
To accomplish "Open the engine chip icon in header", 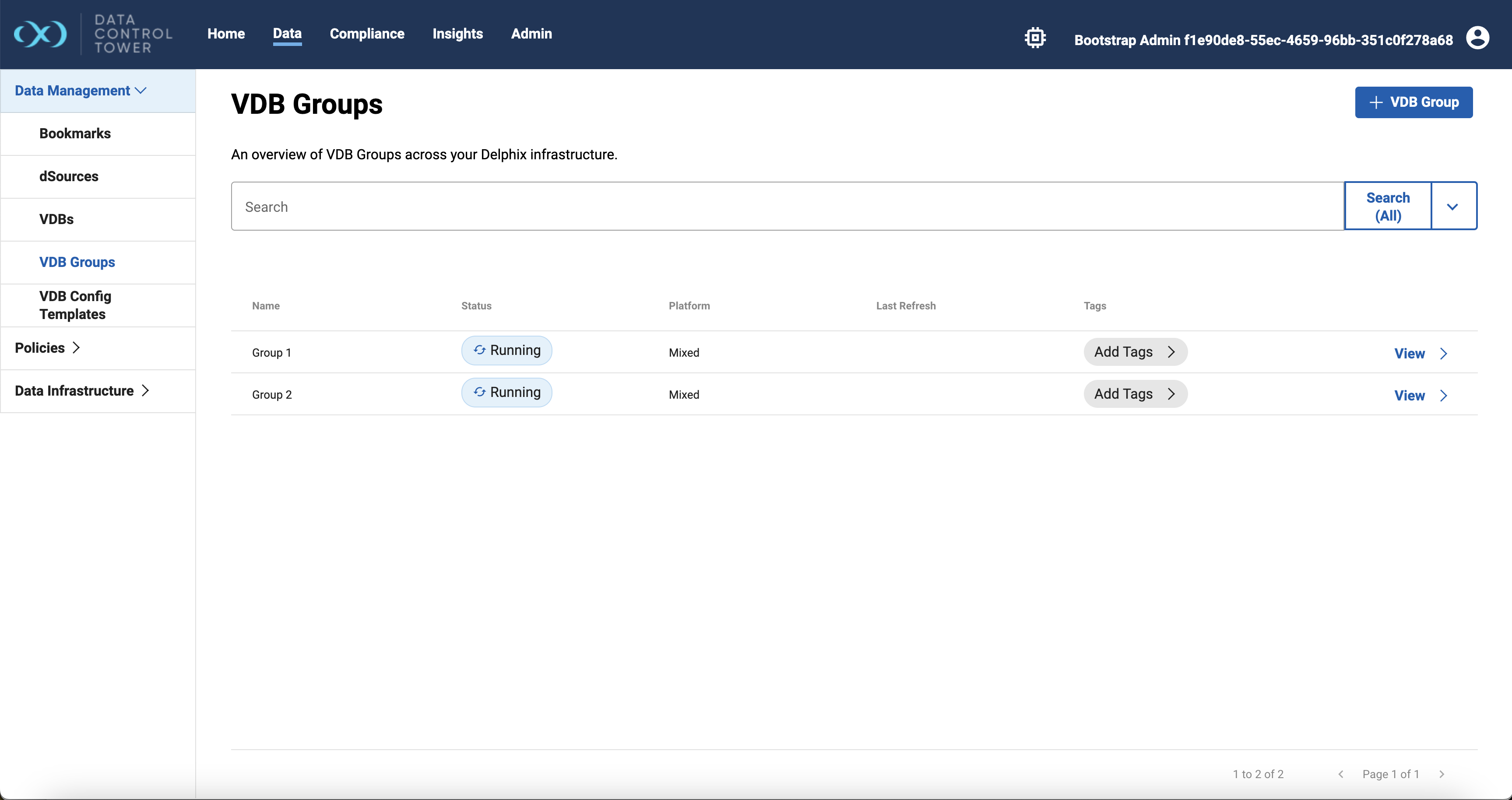I will [x=1035, y=38].
